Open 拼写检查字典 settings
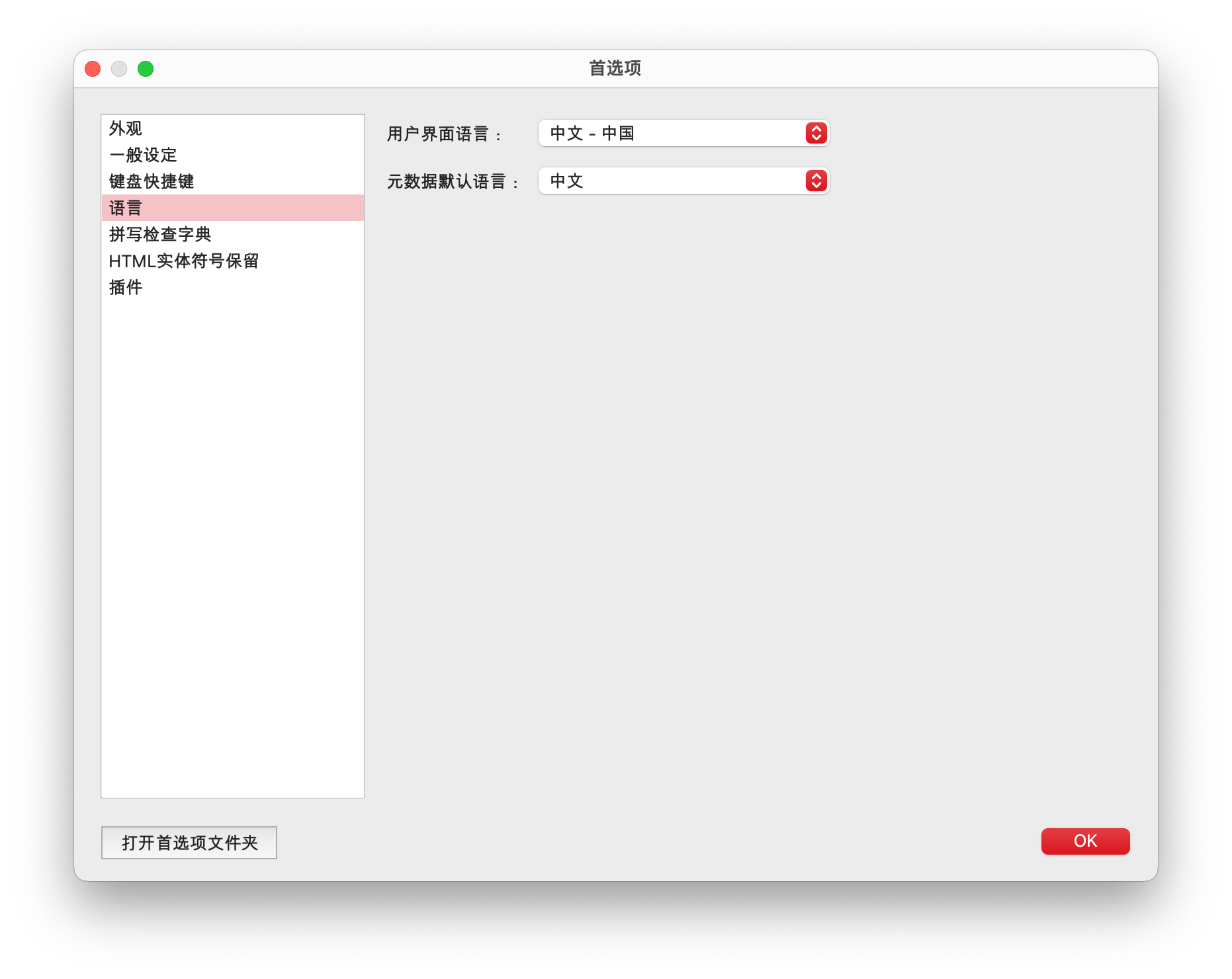The width and height of the screenshot is (1232, 979). (232, 234)
